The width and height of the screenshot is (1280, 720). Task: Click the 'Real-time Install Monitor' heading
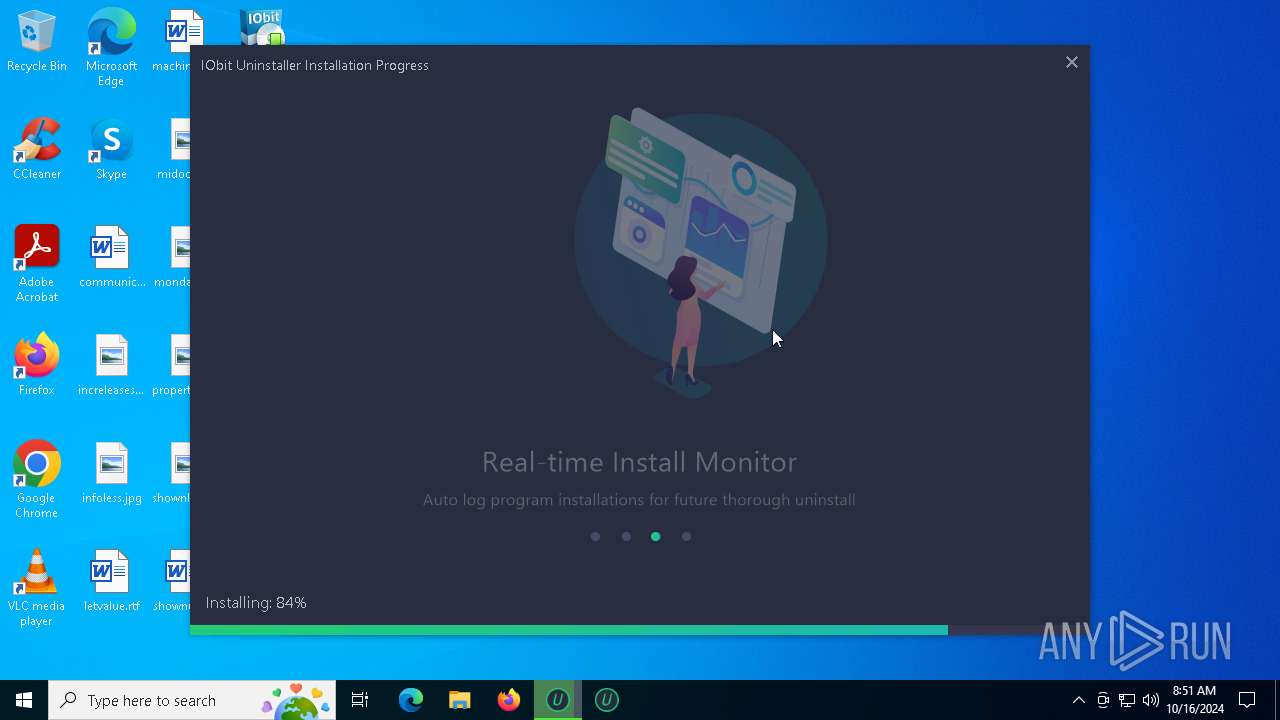pos(639,462)
